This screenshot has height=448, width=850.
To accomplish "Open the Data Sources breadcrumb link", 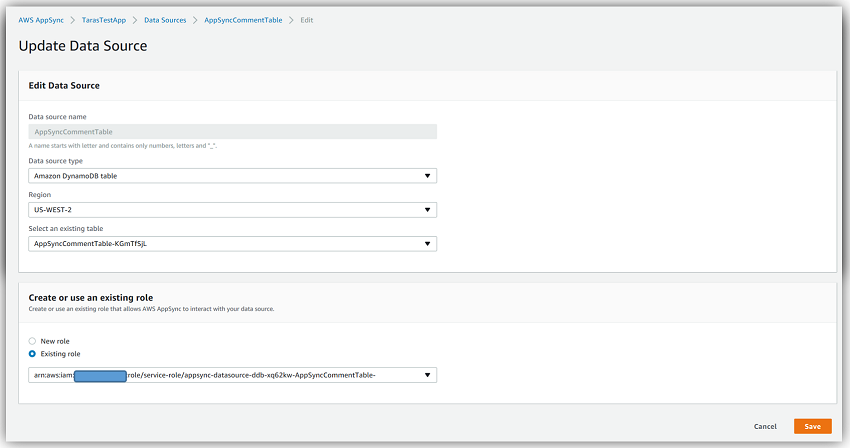I will click(164, 20).
